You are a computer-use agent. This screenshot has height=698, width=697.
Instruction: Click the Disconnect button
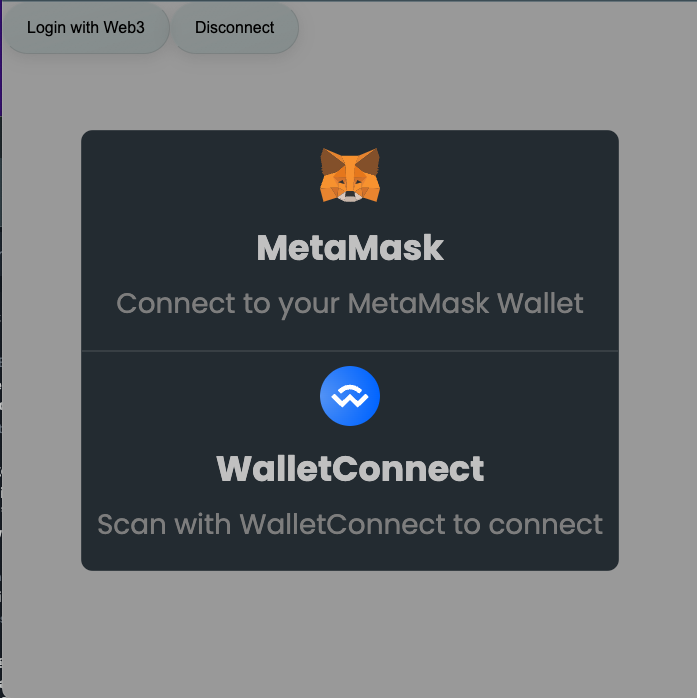point(235,28)
